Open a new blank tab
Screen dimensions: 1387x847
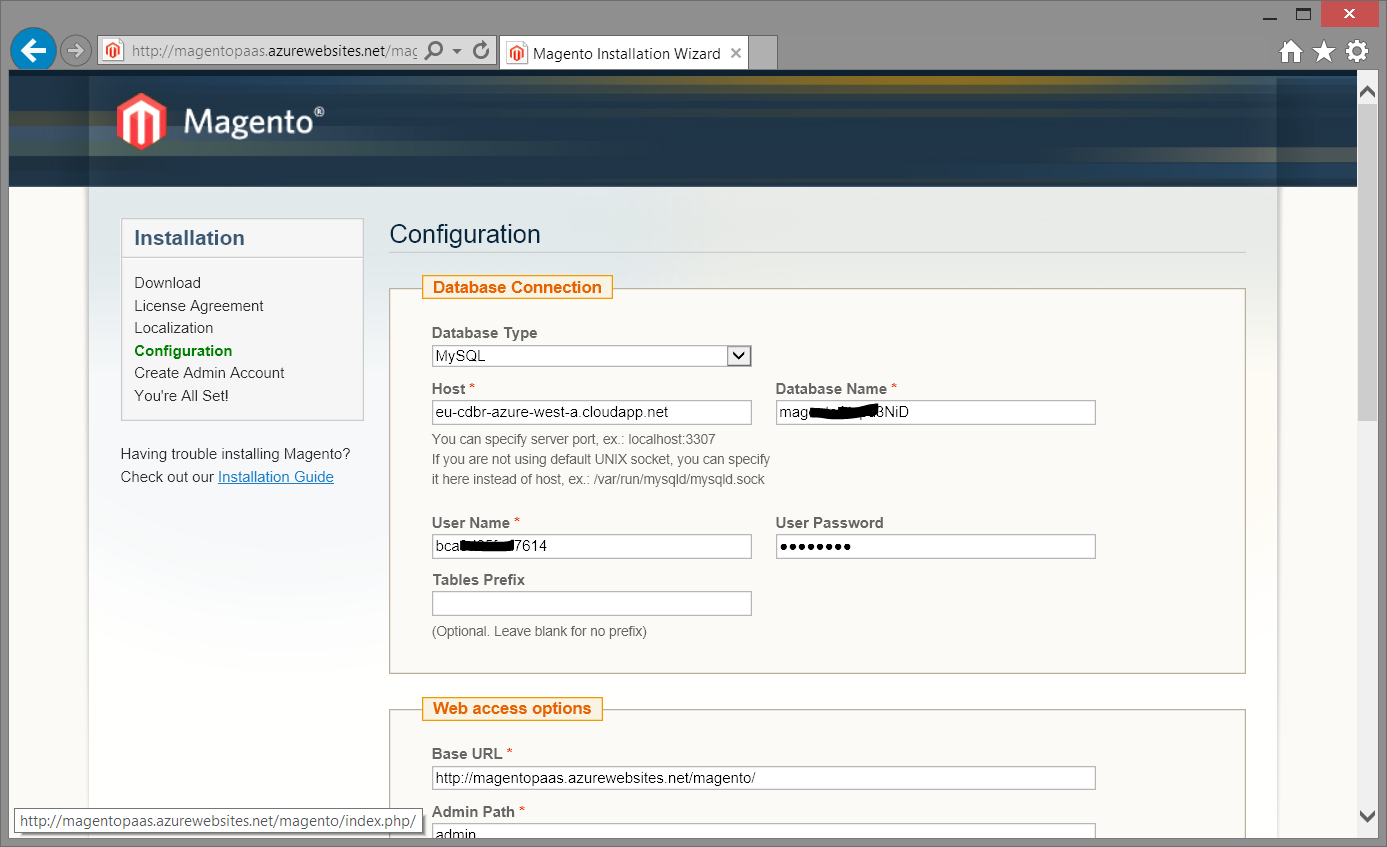(763, 53)
